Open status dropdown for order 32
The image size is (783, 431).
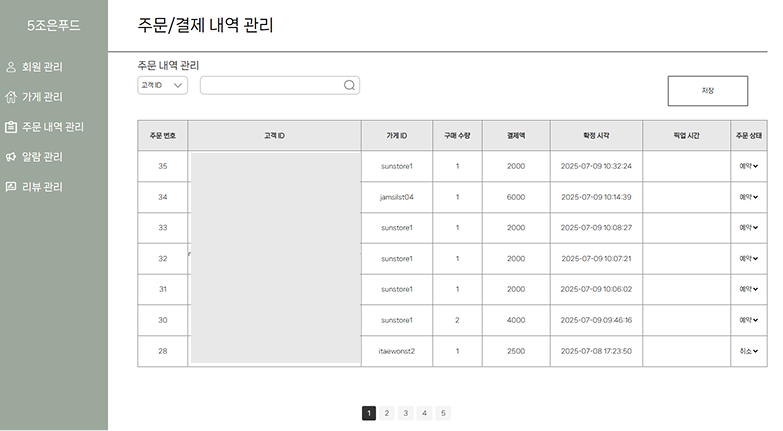(x=749, y=259)
